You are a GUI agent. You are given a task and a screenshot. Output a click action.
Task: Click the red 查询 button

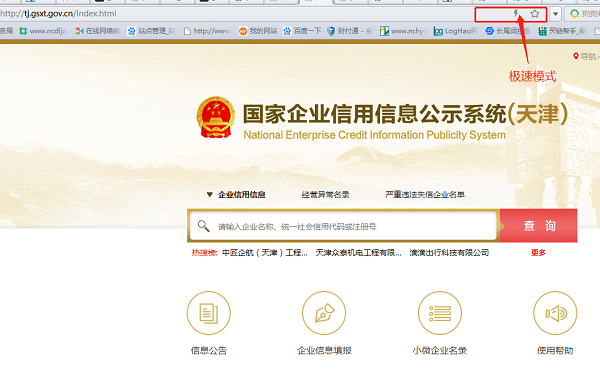pyautogui.click(x=538, y=226)
